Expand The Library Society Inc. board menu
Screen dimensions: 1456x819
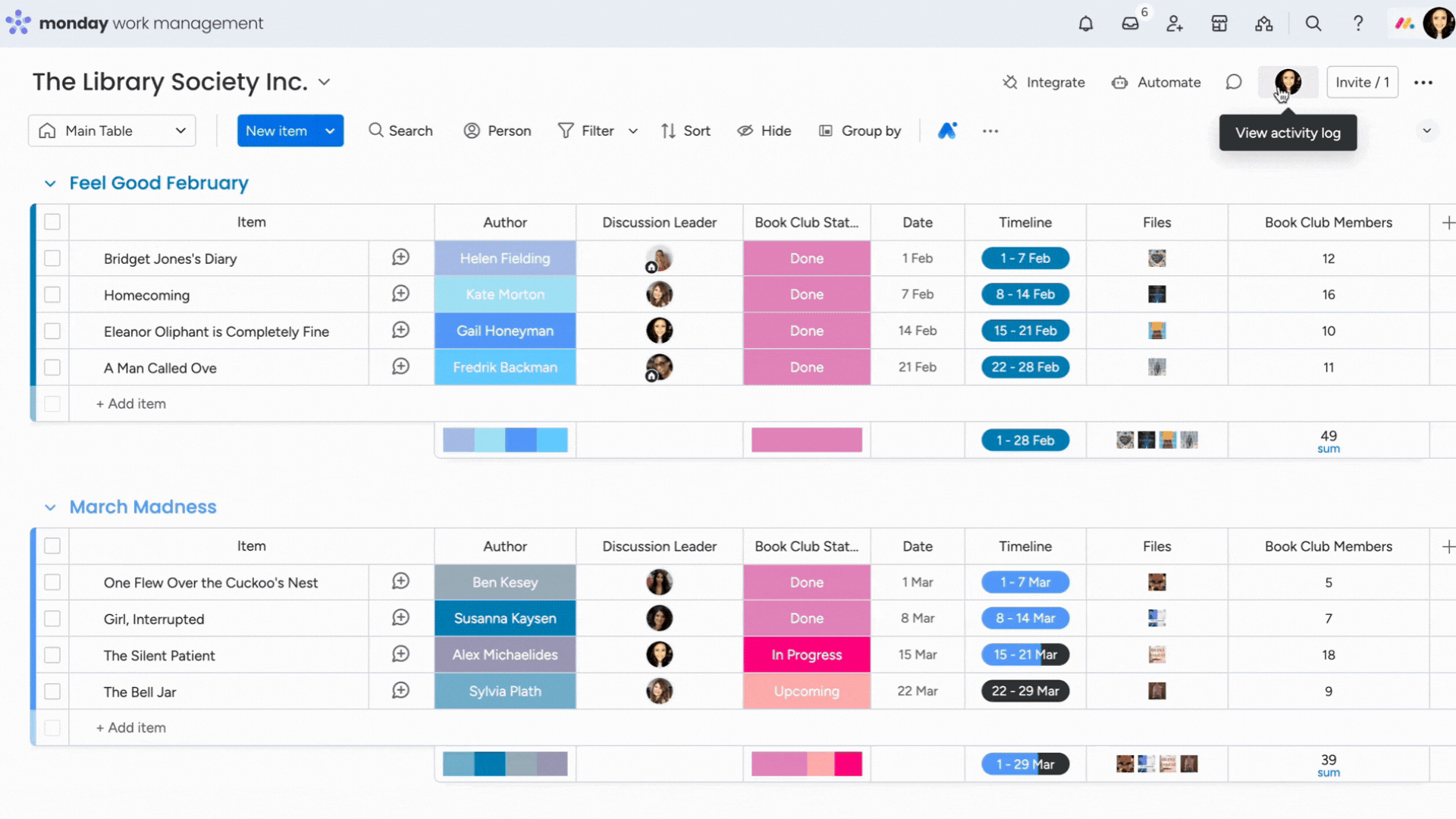coord(325,82)
